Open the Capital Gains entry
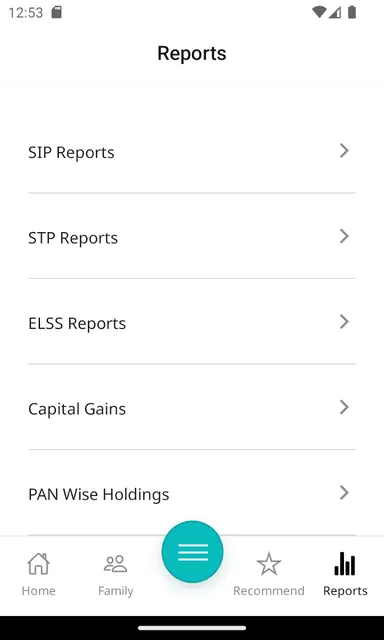This screenshot has height=640, width=384. coord(192,407)
